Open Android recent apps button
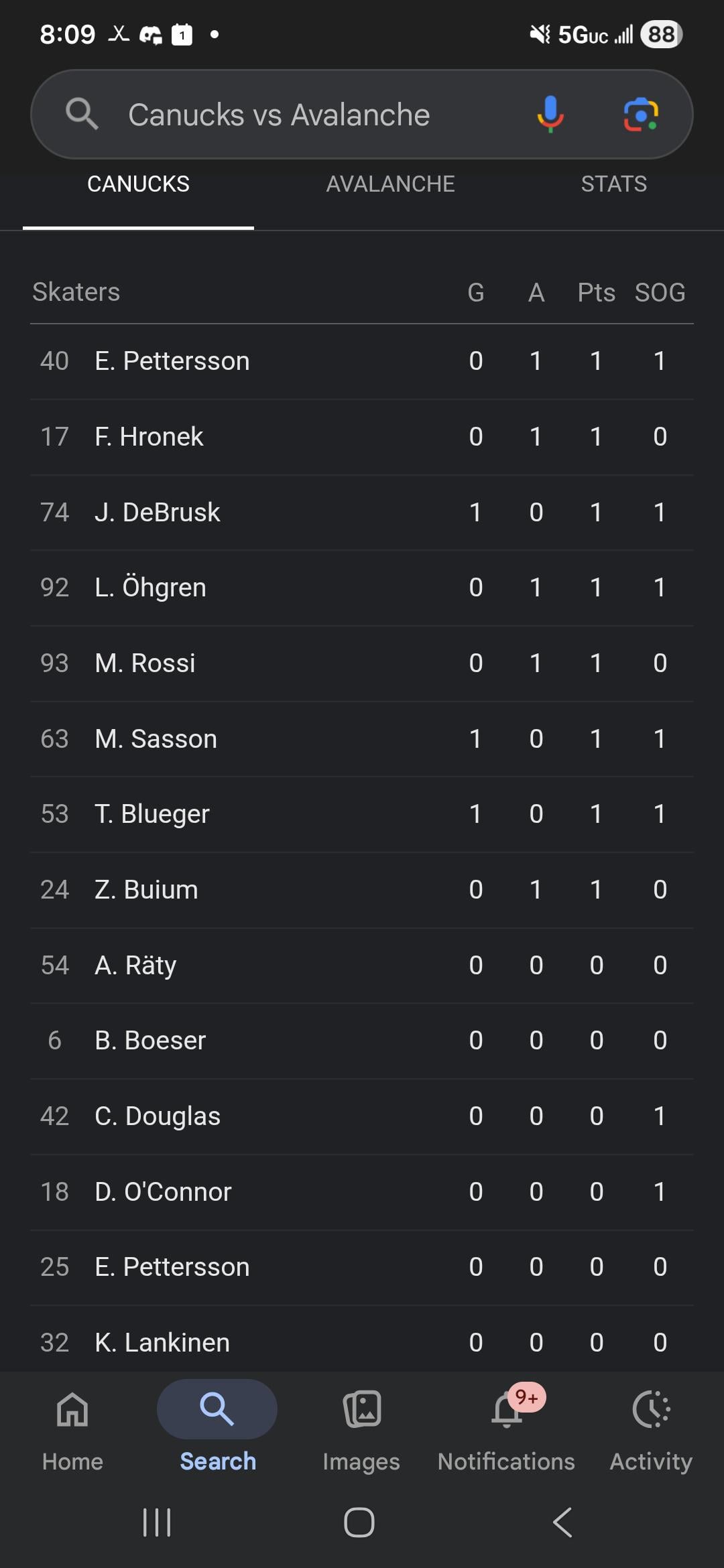 [157, 1522]
